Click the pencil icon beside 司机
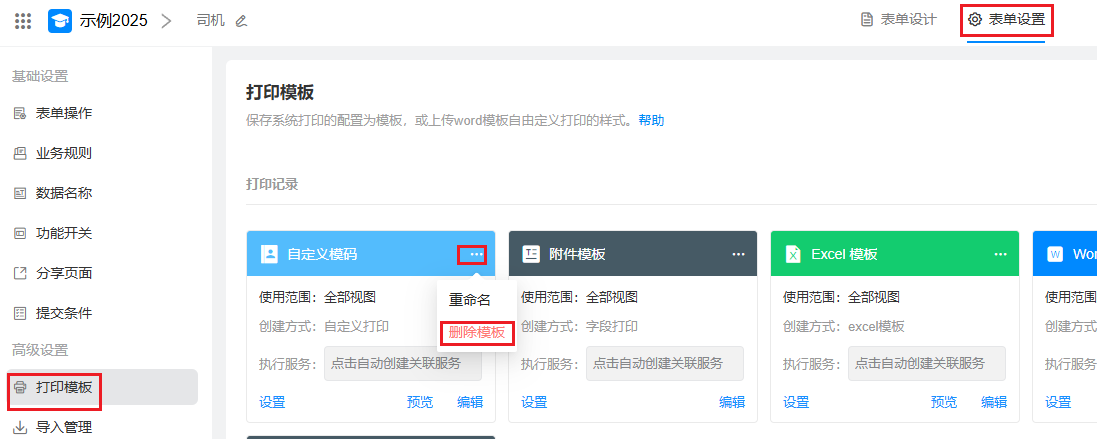1097x439 pixels. click(x=240, y=21)
